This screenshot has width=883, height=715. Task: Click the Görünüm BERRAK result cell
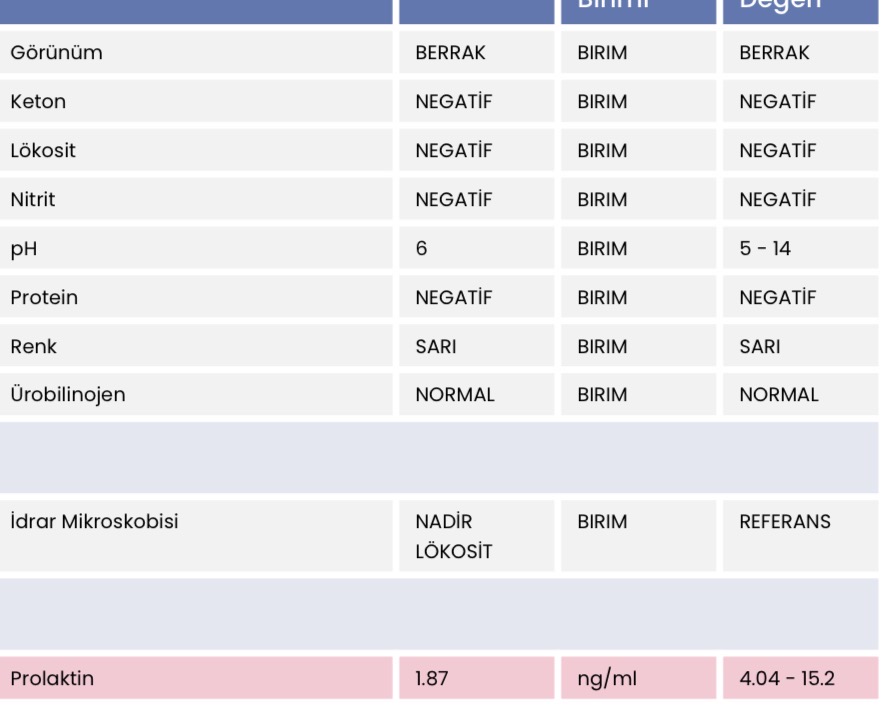tap(476, 52)
